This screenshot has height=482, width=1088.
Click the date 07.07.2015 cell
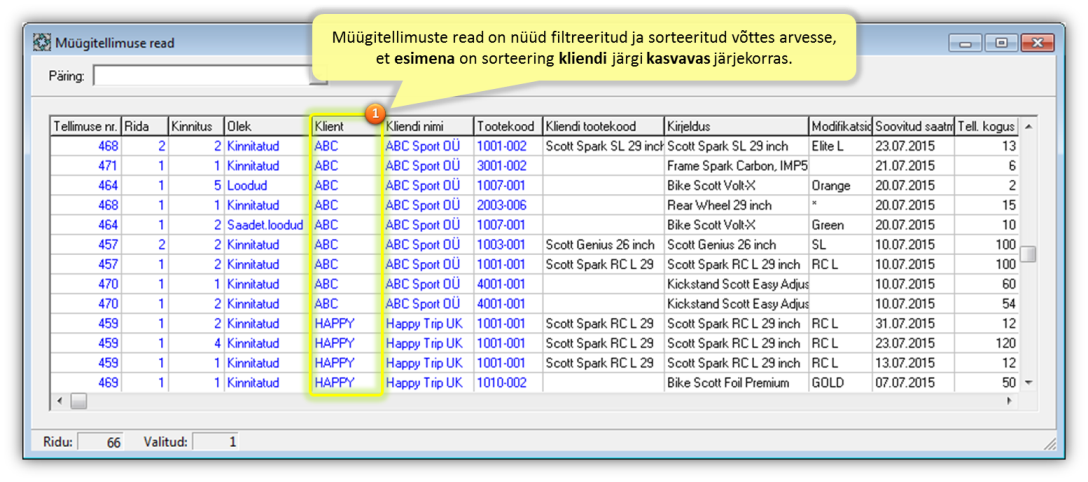pyautogui.click(x=914, y=382)
